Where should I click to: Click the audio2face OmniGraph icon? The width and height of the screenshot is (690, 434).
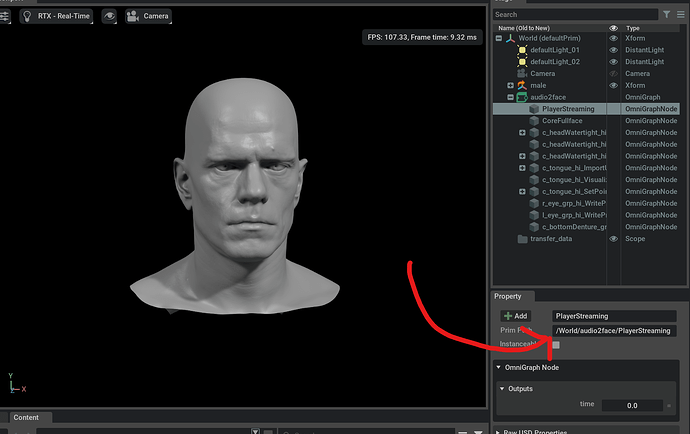521,97
